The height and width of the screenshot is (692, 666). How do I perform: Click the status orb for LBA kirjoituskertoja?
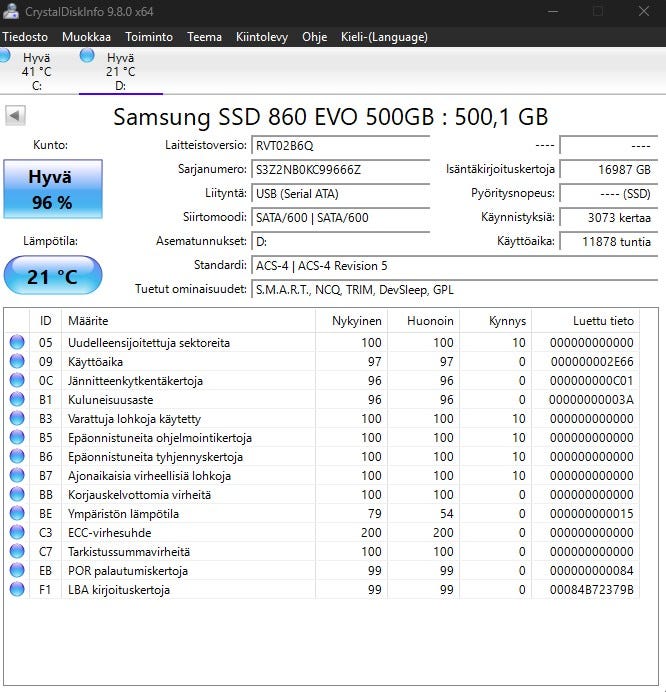[x=17, y=590]
